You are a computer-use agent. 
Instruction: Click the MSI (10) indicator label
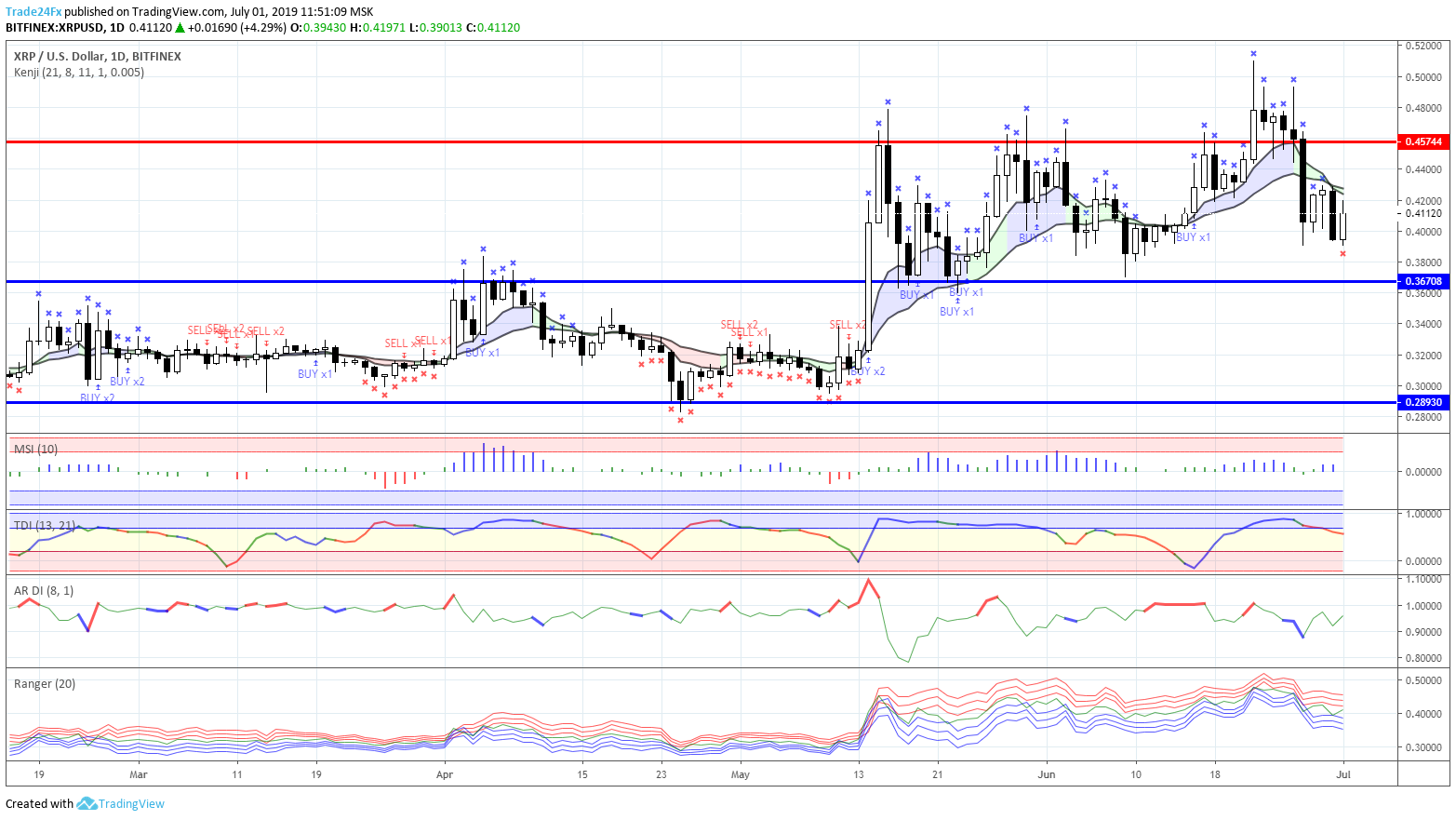[x=35, y=449]
